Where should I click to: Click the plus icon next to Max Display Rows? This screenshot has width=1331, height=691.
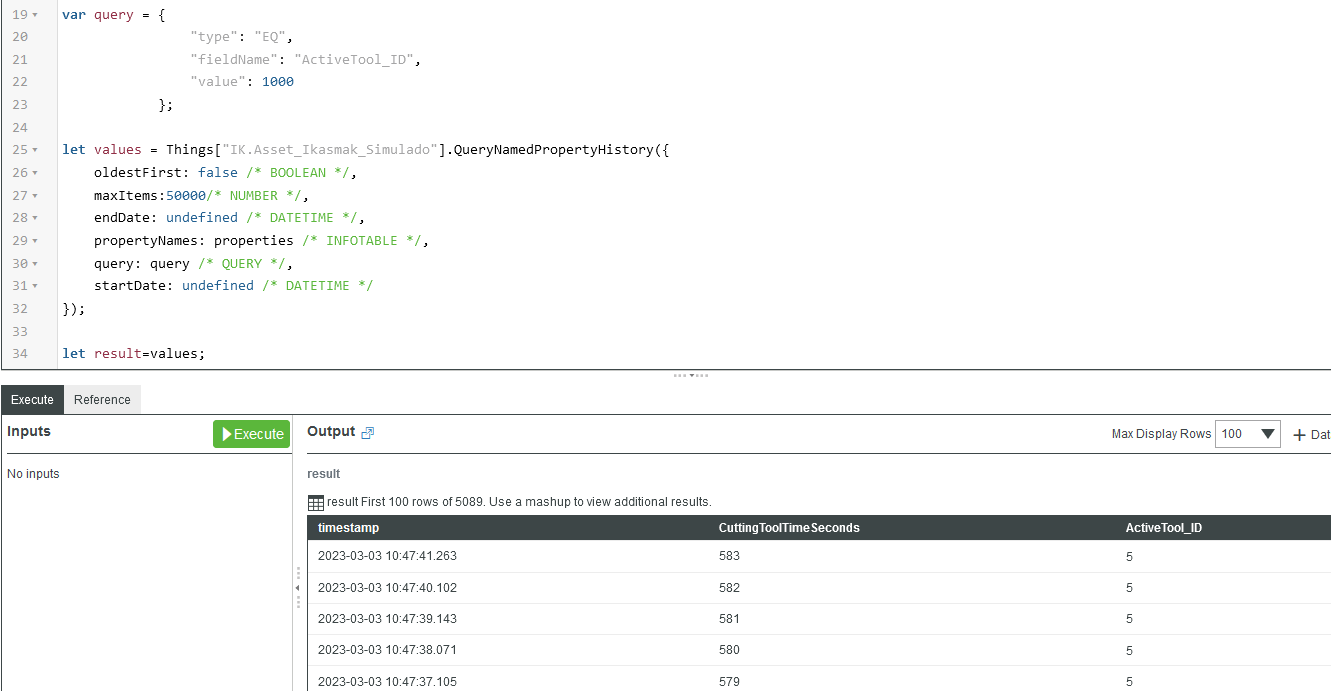[x=1299, y=435]
